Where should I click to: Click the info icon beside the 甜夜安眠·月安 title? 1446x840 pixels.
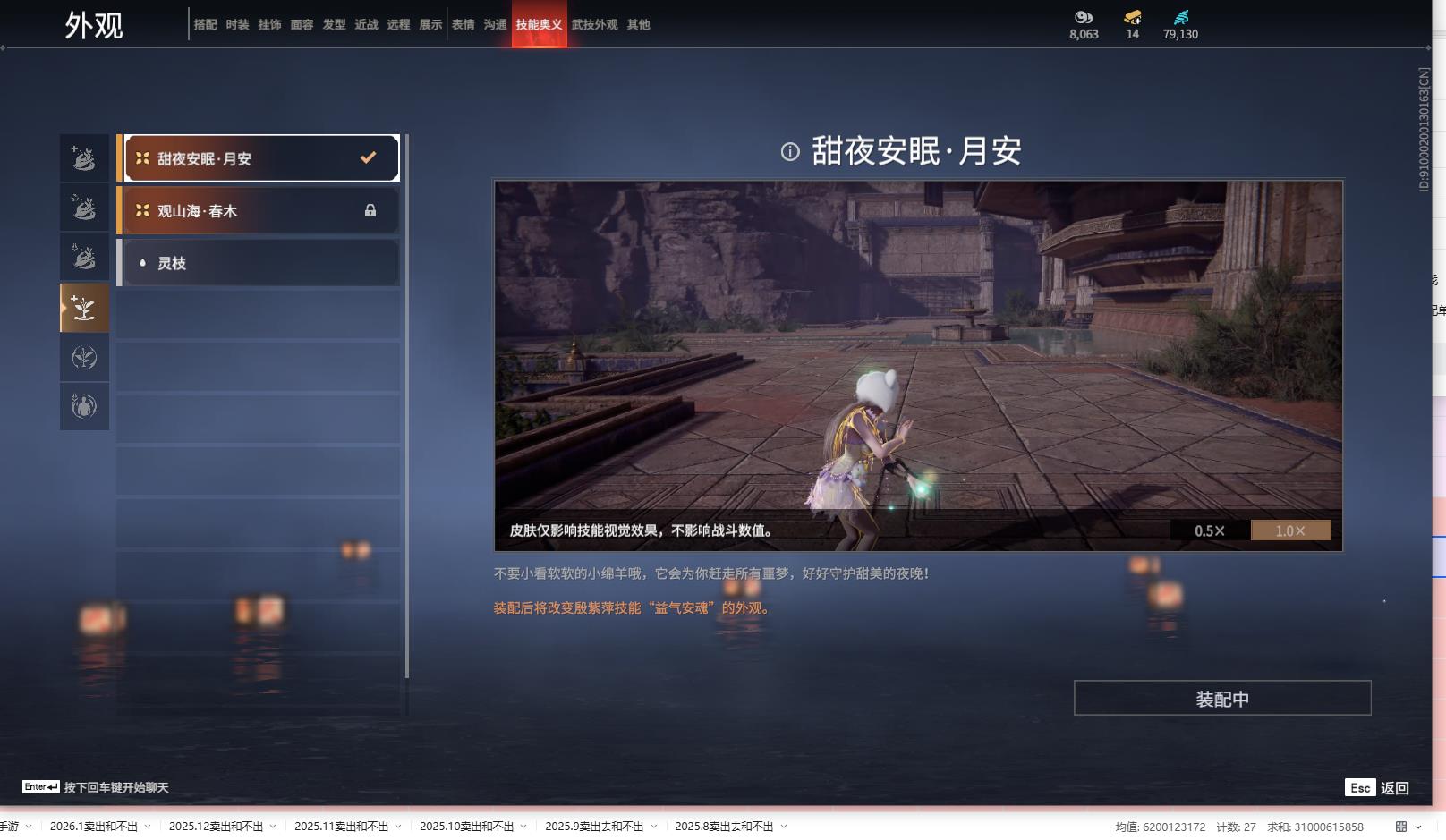coord(790,152)
